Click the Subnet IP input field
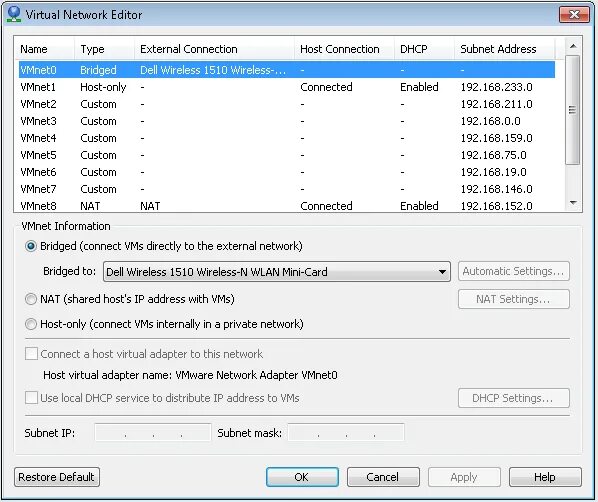The height and width of the screenshot is (502, 598). click(x=153, y=432)
